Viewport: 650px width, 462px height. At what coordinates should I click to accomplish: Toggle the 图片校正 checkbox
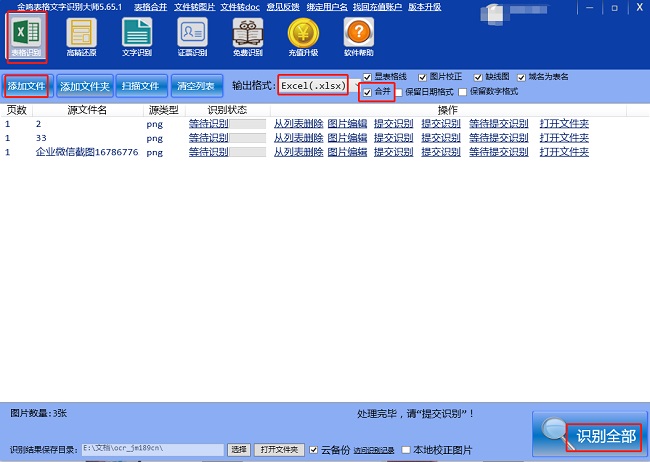click(422, 77)
